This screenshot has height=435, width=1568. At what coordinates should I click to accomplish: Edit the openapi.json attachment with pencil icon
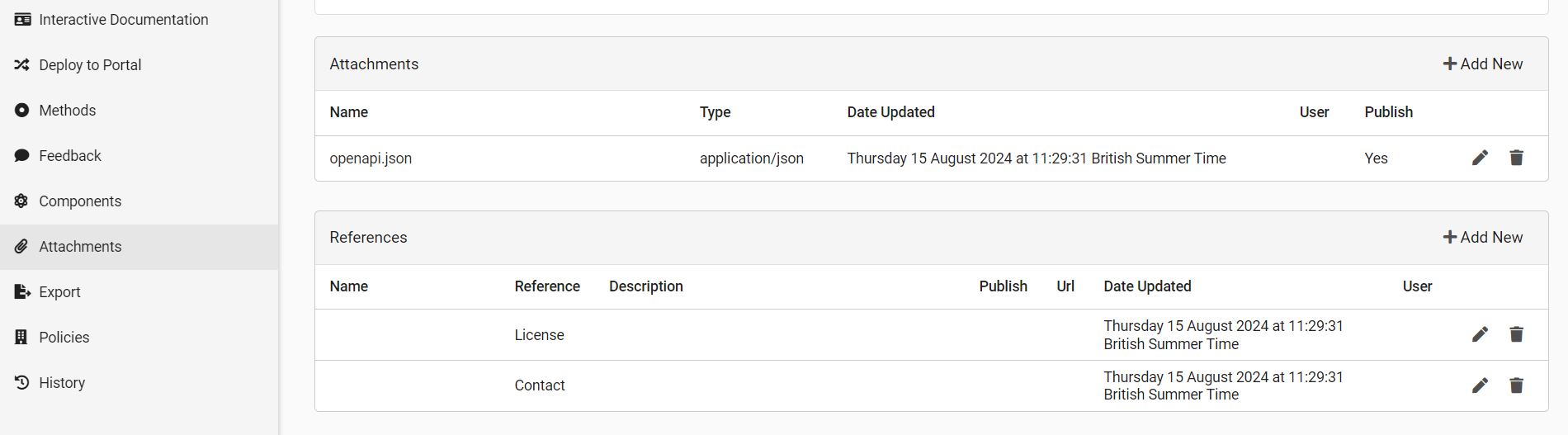click(1480, 158)
